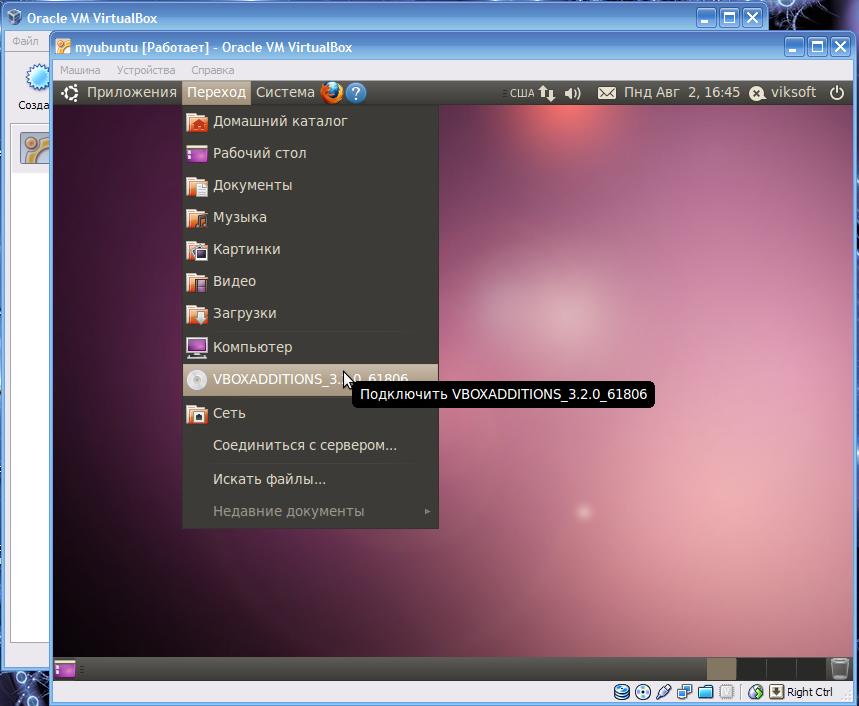Close the highlighted Переход menu
The width and height of the screenshot is (859, 706).
[x=216, y=92]
